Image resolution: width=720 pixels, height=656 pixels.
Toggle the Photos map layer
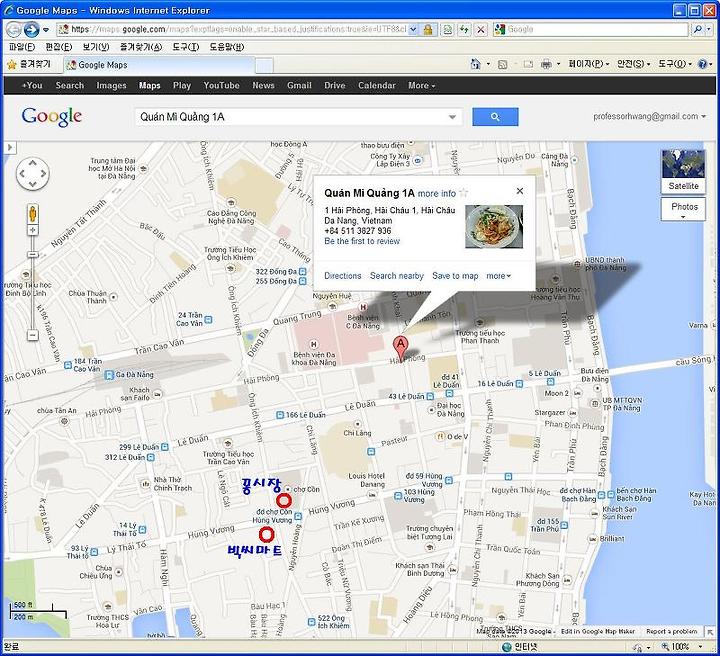[x=683, y=209]
